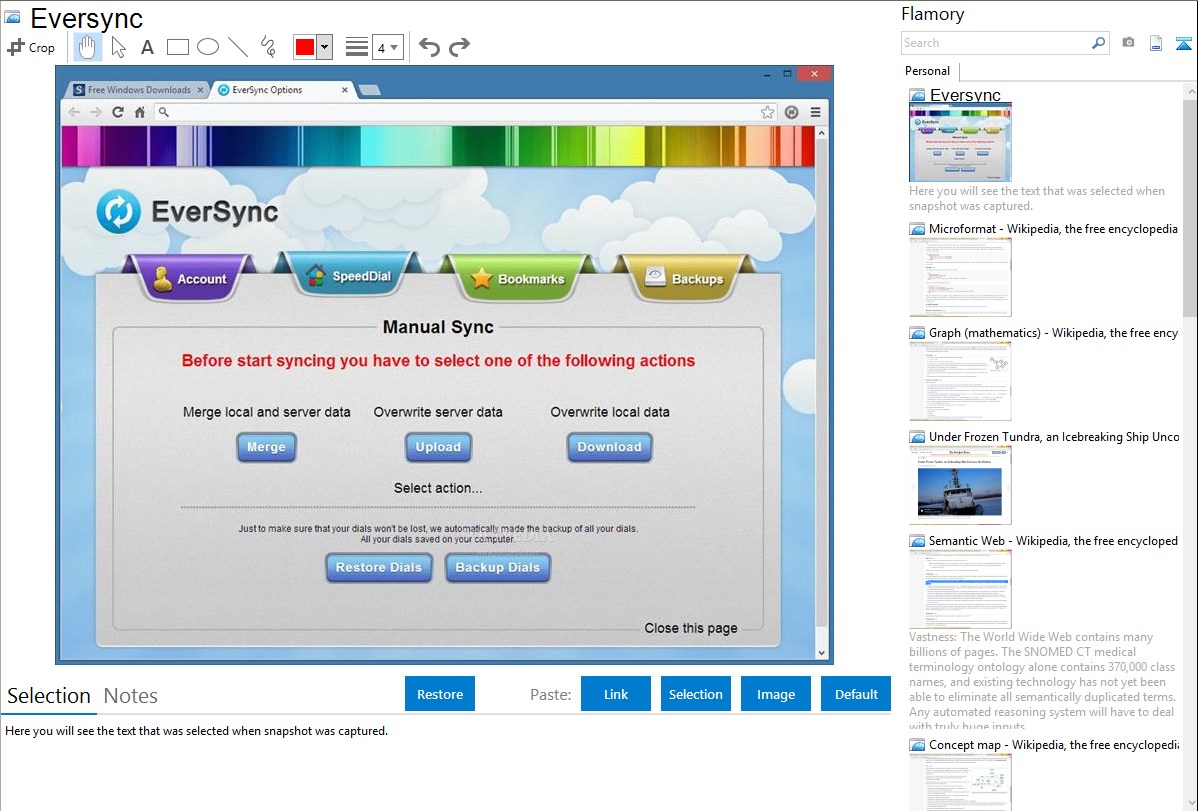Click the Flamory search magnifier icon
This screenshot has width=1198, height=811.
[x=1098, y=43]
